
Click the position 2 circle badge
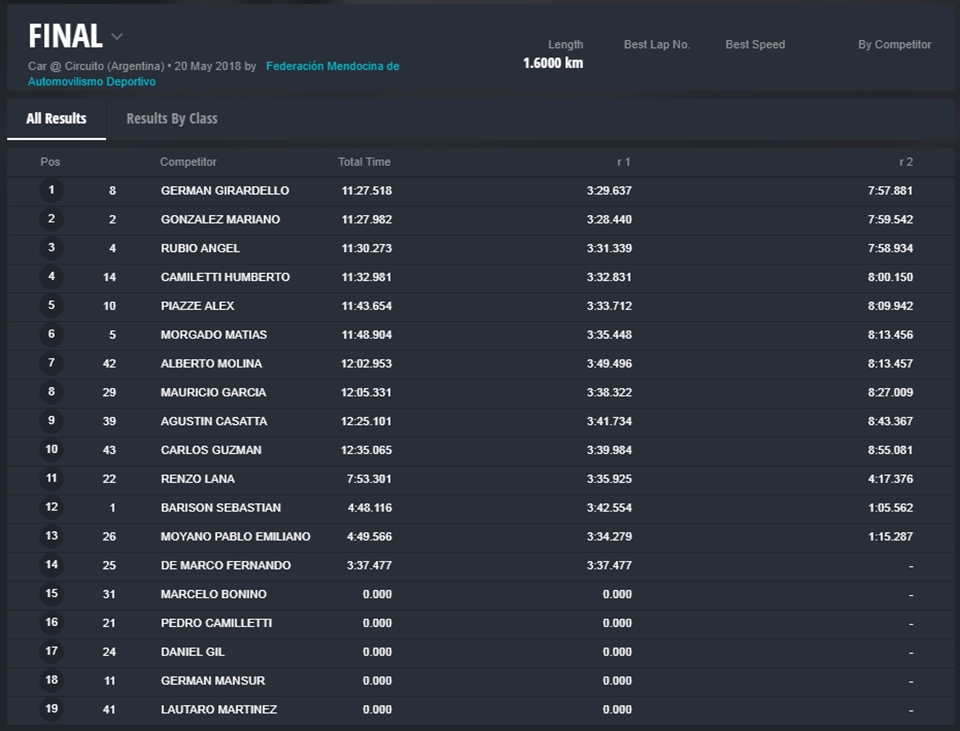tap(51, 219)
